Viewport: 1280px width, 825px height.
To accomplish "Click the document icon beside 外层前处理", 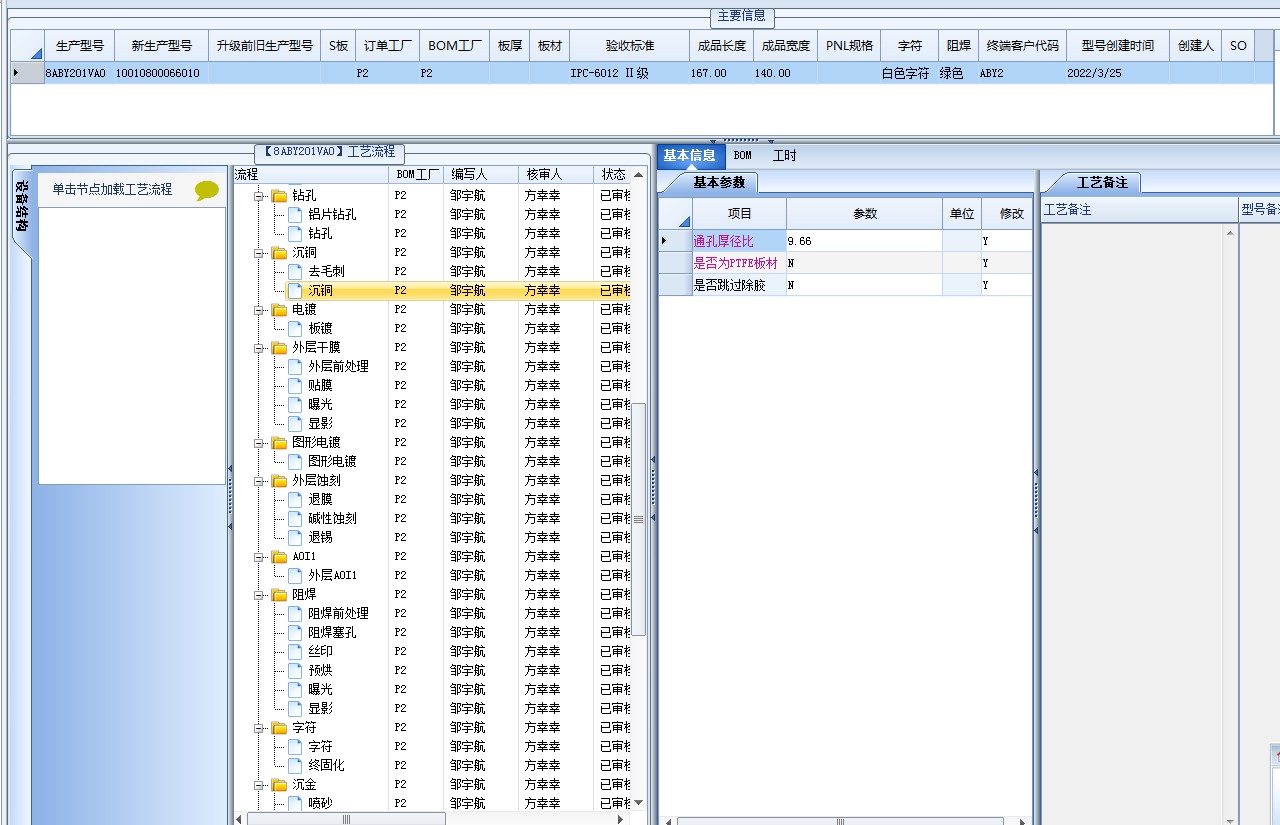I will point(295,366).
